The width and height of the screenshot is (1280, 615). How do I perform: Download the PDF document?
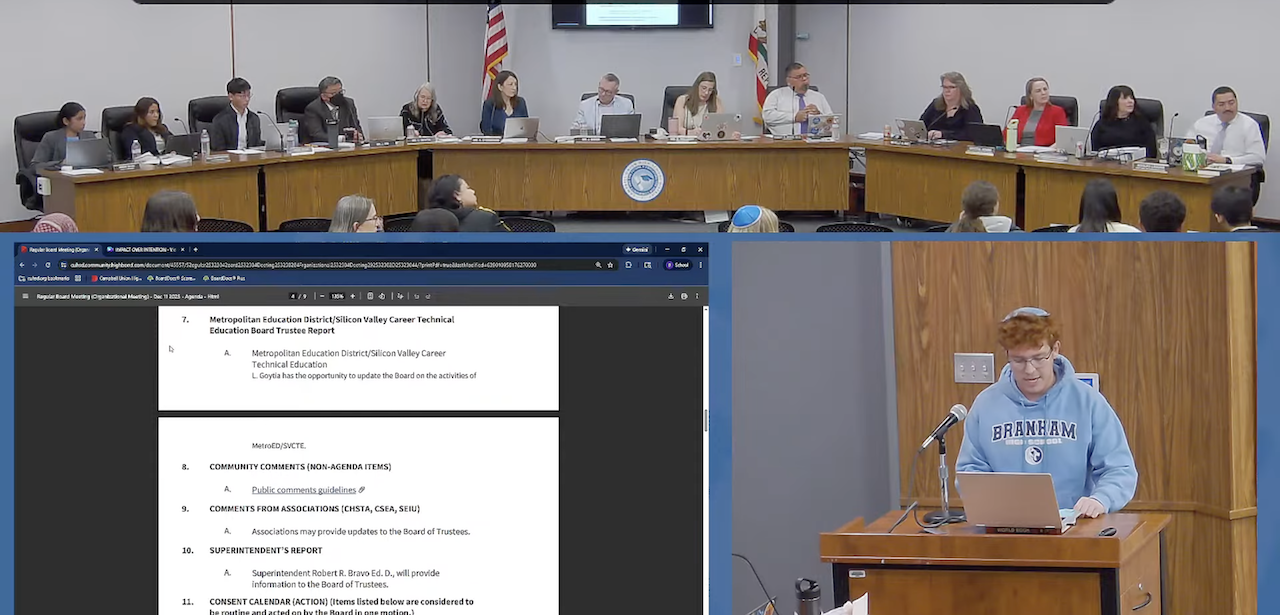click(671, 296)
